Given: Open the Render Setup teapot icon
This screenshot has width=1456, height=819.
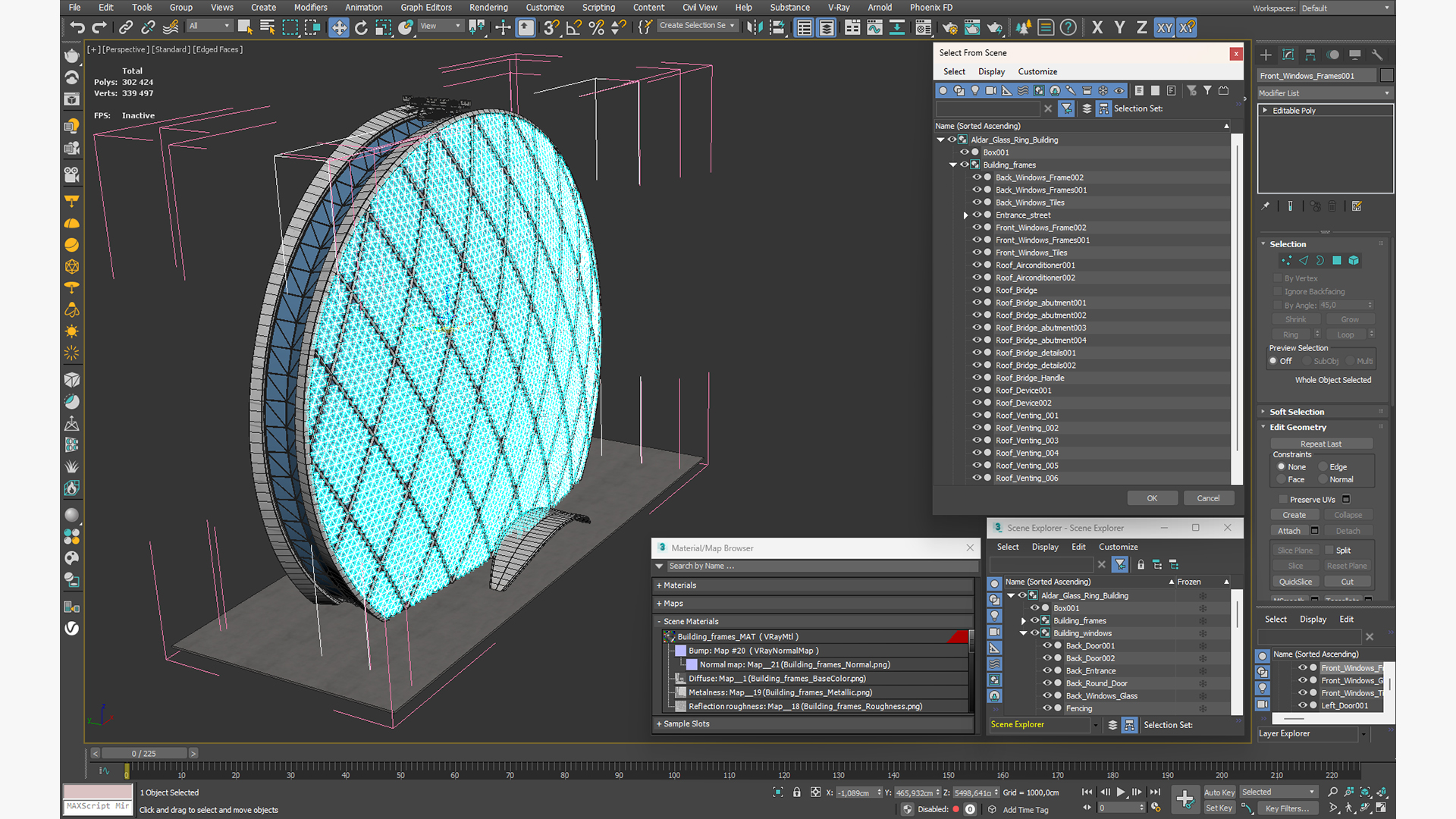Looking at the screenshot, I should 949,28.
